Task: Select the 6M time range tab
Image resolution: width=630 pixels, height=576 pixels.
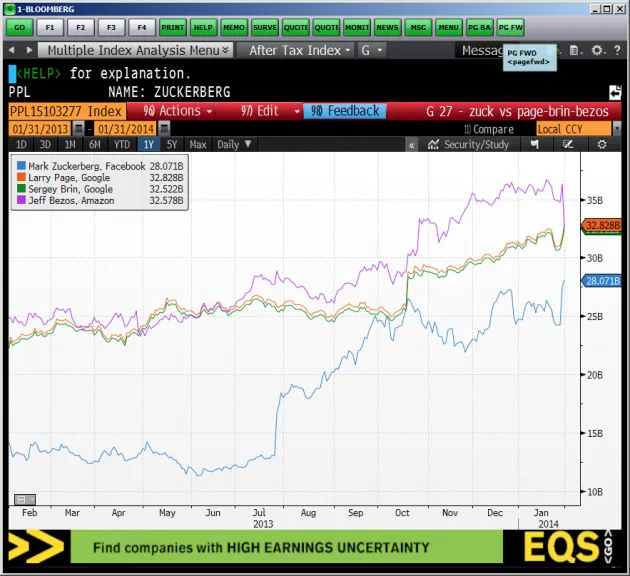Action: (x=94, y=145)
